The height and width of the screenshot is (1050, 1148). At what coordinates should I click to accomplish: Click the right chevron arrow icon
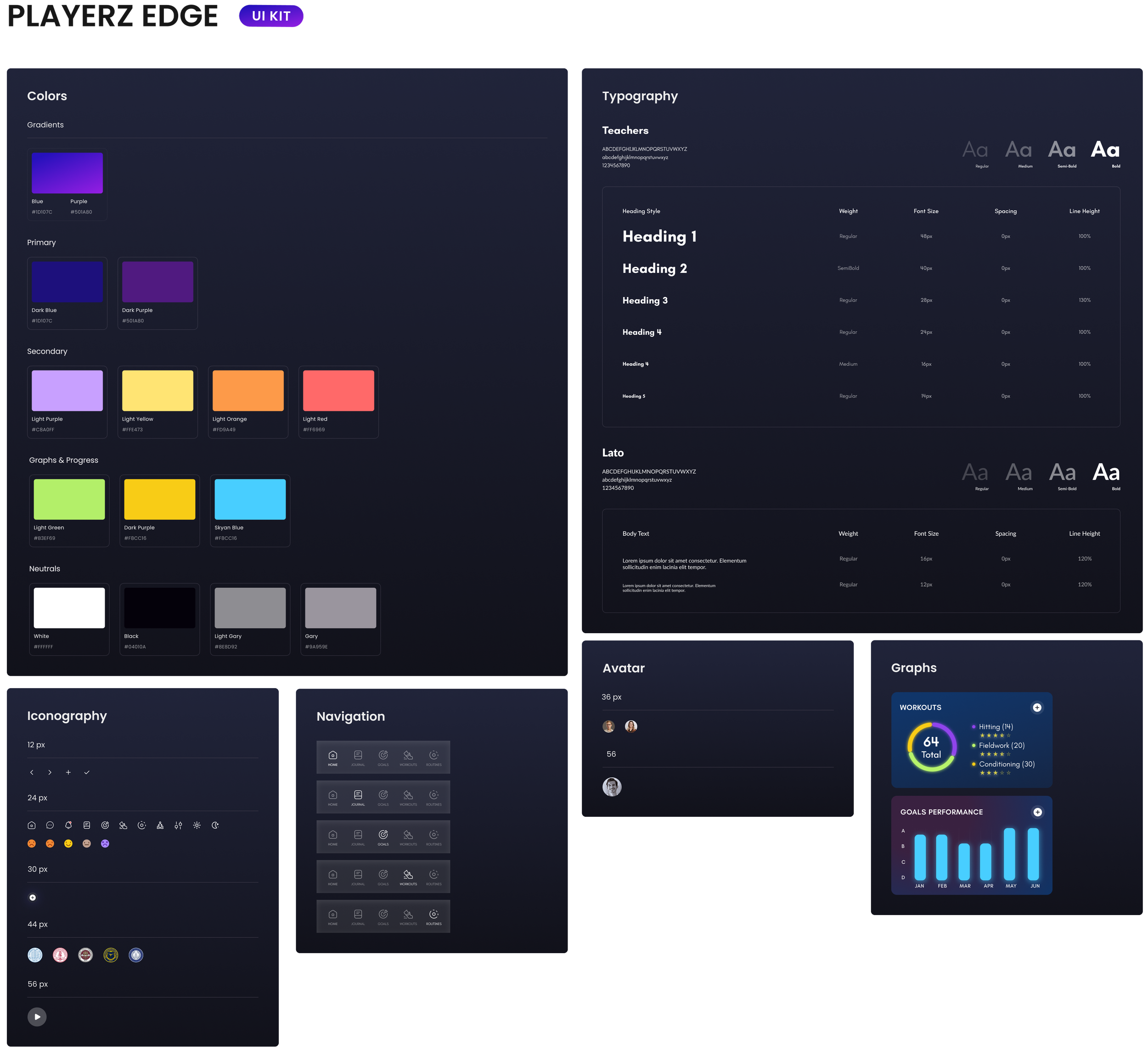50,772
